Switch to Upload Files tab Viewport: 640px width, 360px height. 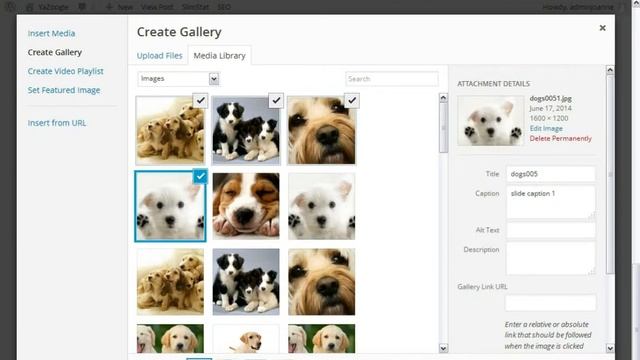point(160,56)
